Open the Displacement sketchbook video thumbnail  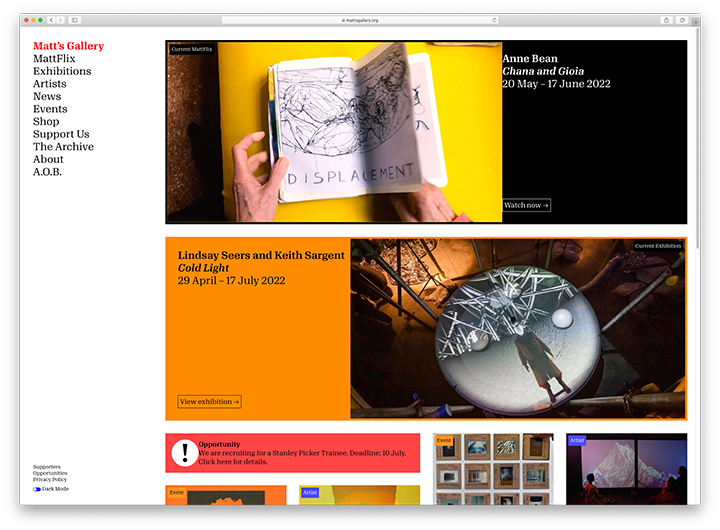click(334, 132)
